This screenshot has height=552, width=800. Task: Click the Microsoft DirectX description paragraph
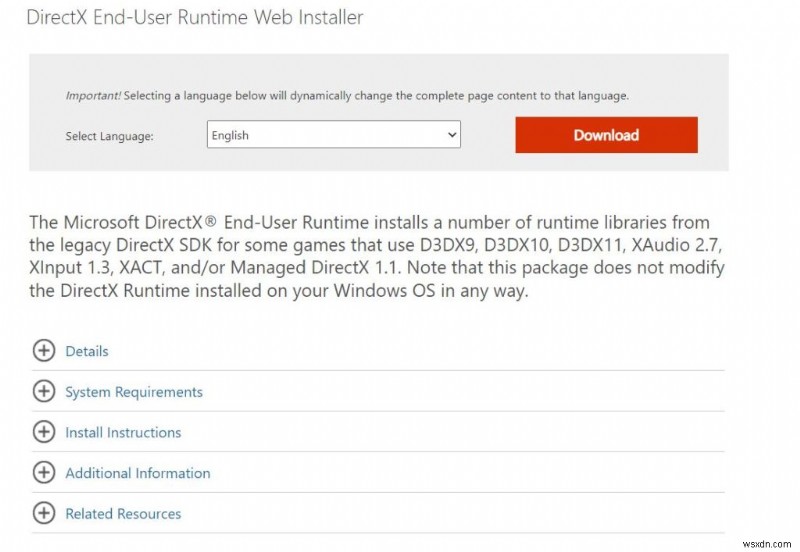377,257
